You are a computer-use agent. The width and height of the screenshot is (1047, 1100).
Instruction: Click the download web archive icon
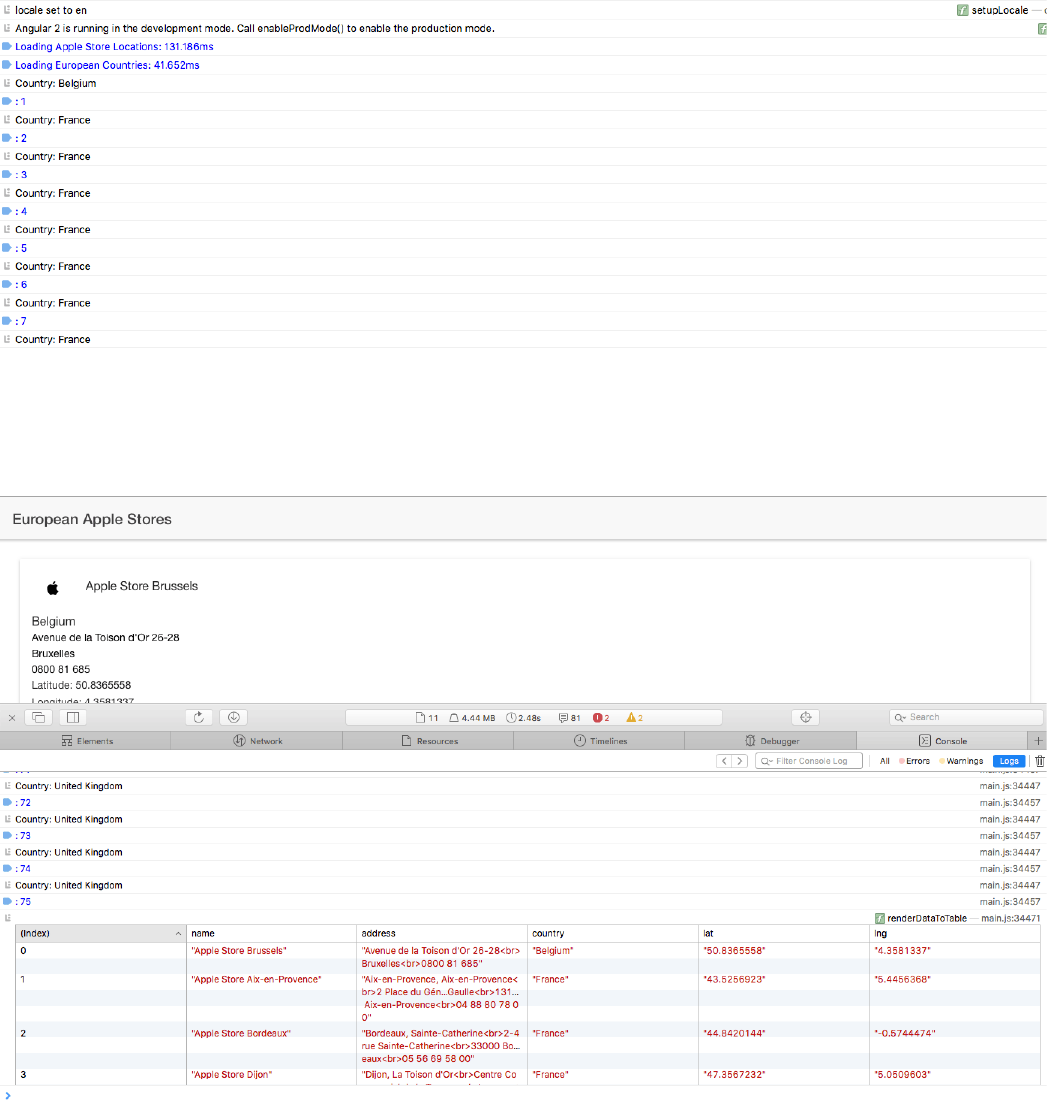click(x=234, y=717)
